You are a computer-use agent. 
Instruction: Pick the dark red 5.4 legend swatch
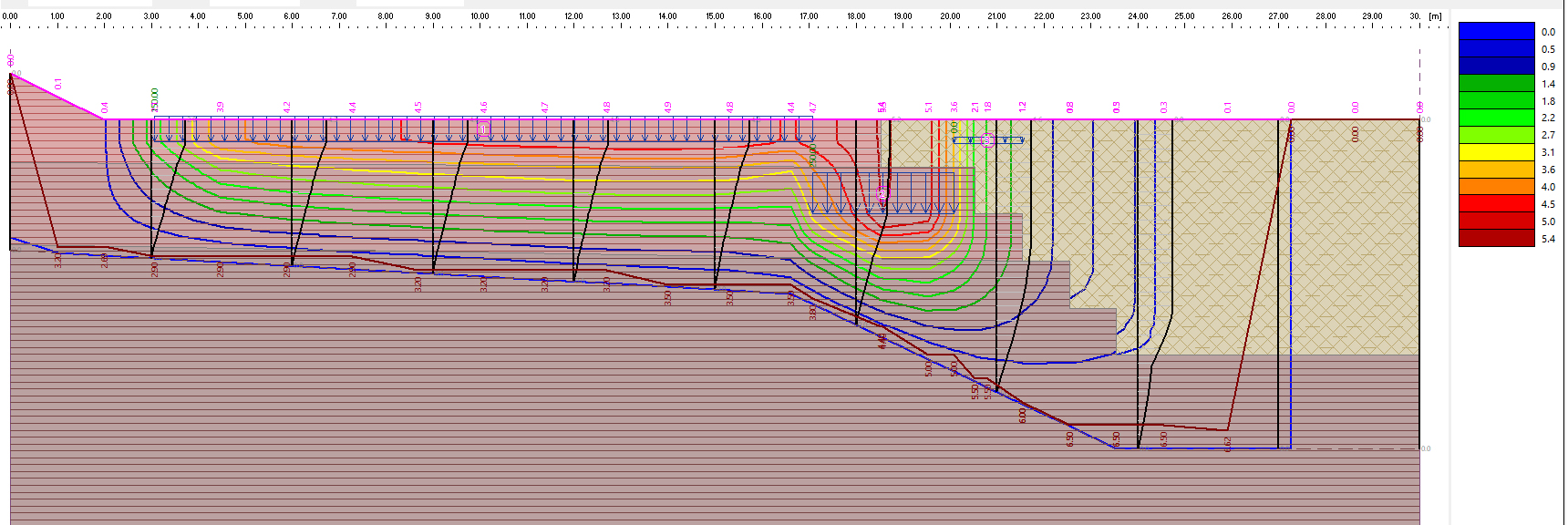click(1496, 238)
